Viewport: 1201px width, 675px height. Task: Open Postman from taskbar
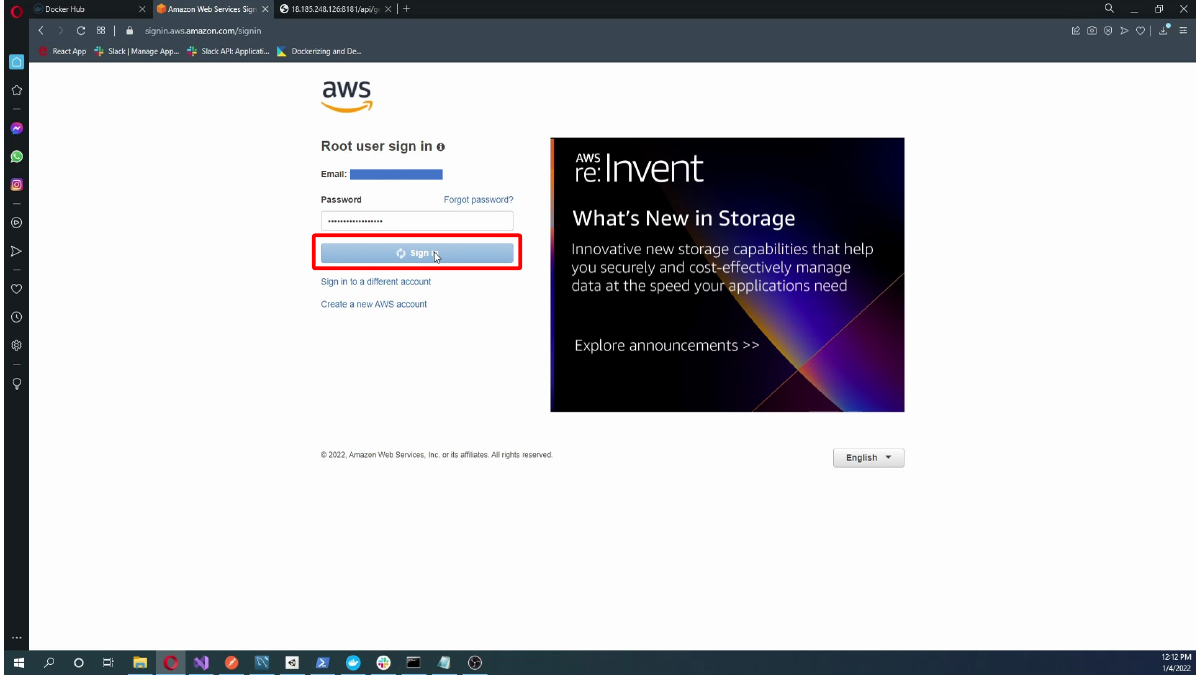tap(231, 662)
